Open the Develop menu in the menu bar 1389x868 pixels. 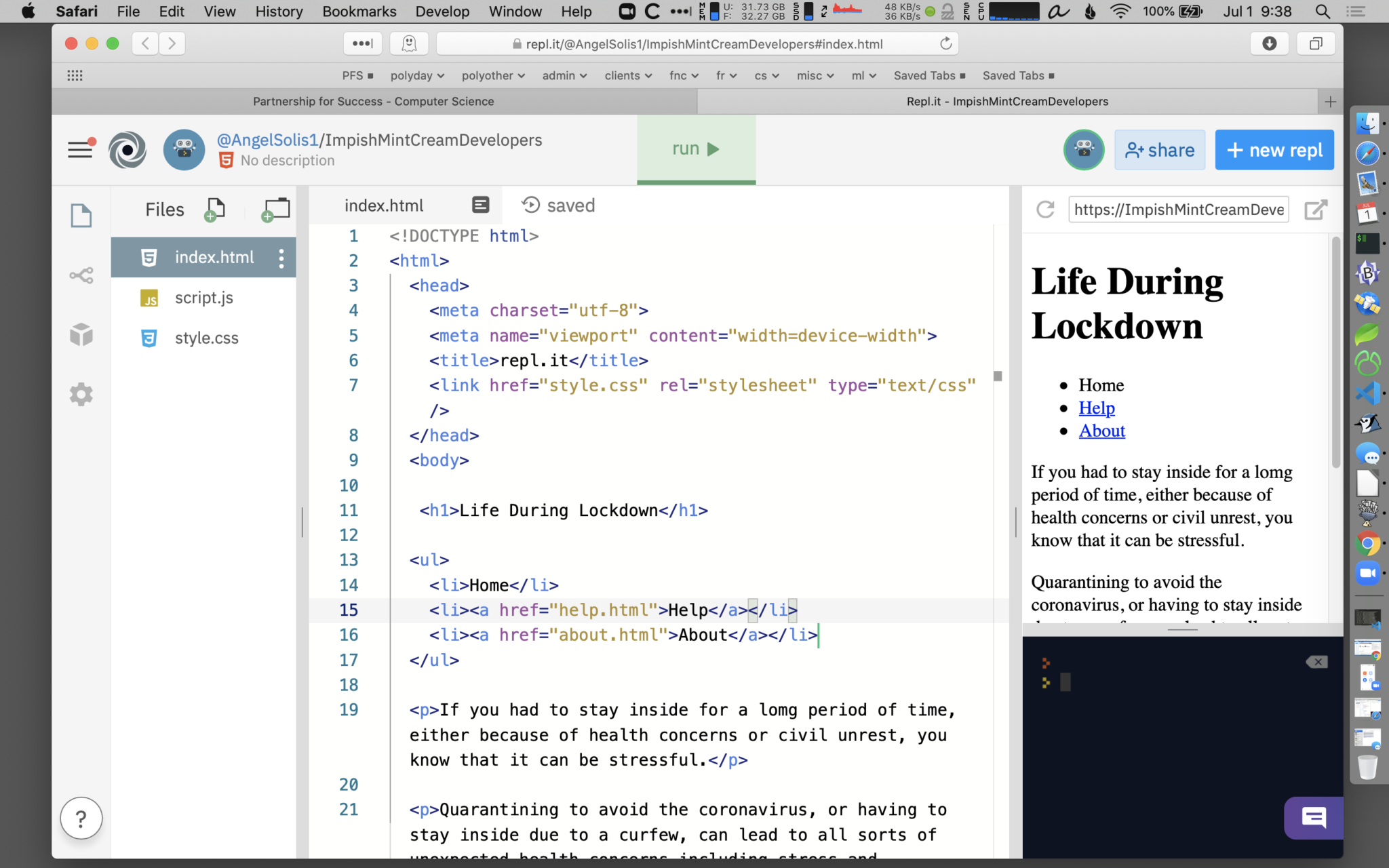click(442, 12)
